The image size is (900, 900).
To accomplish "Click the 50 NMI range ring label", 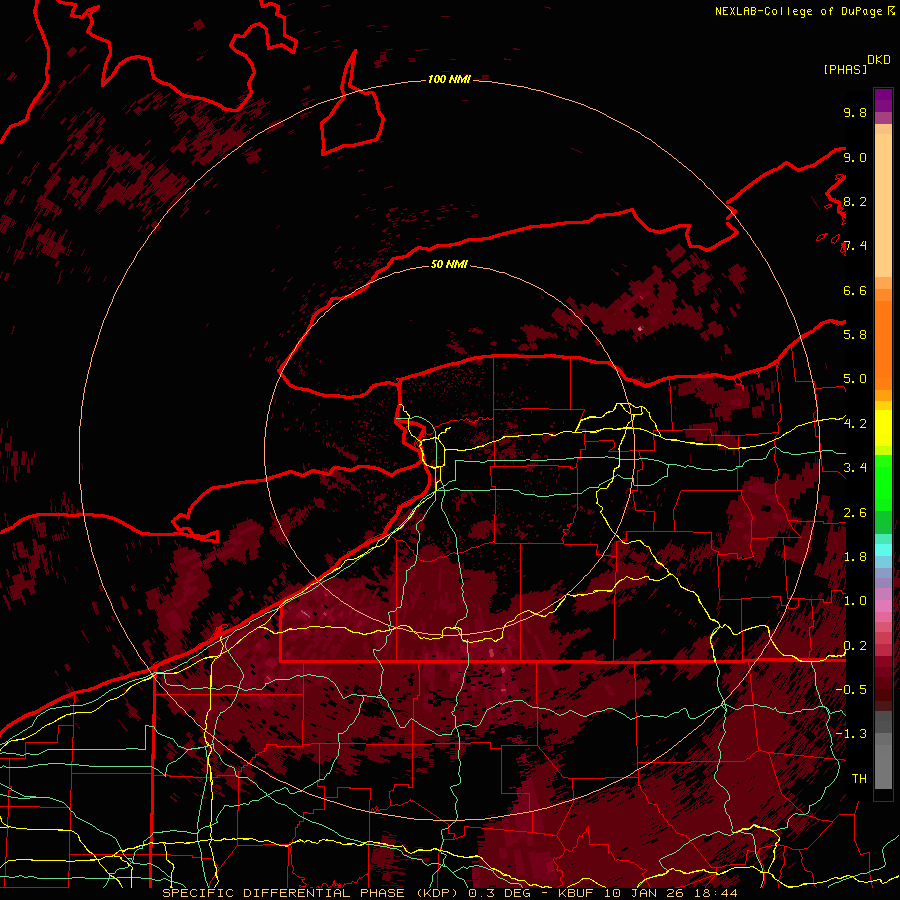I will pos(449,264).
